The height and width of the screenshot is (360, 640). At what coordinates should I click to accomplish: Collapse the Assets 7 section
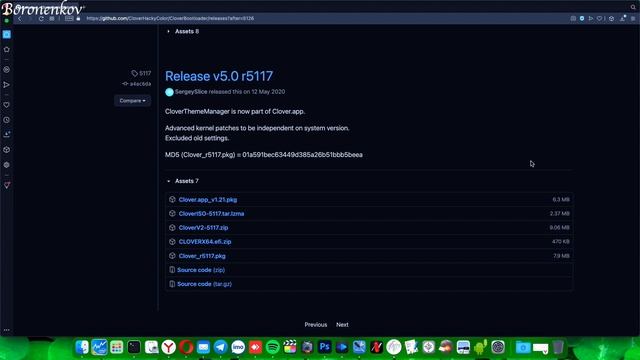(x=183, y=181)
